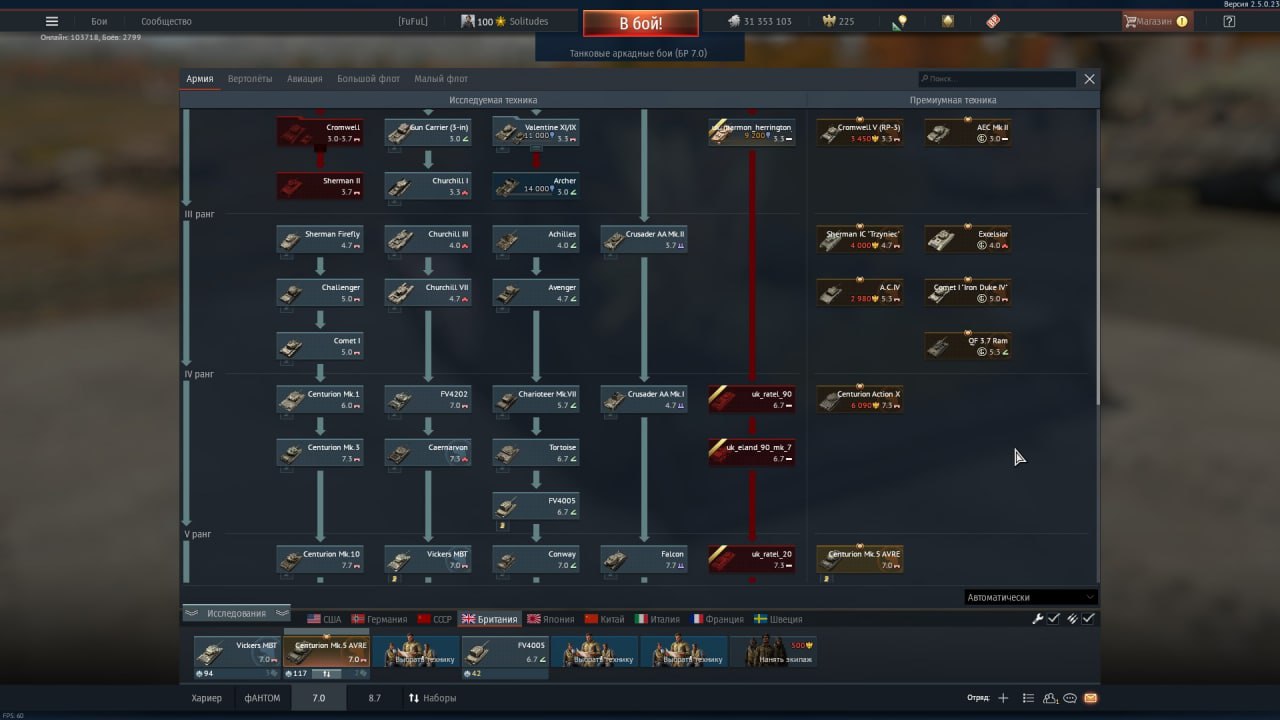Image resolution: width=1280 pixels, height=720 pixels.
Task: Switch to Большой флот tab
Action: [x=368, y=78]
